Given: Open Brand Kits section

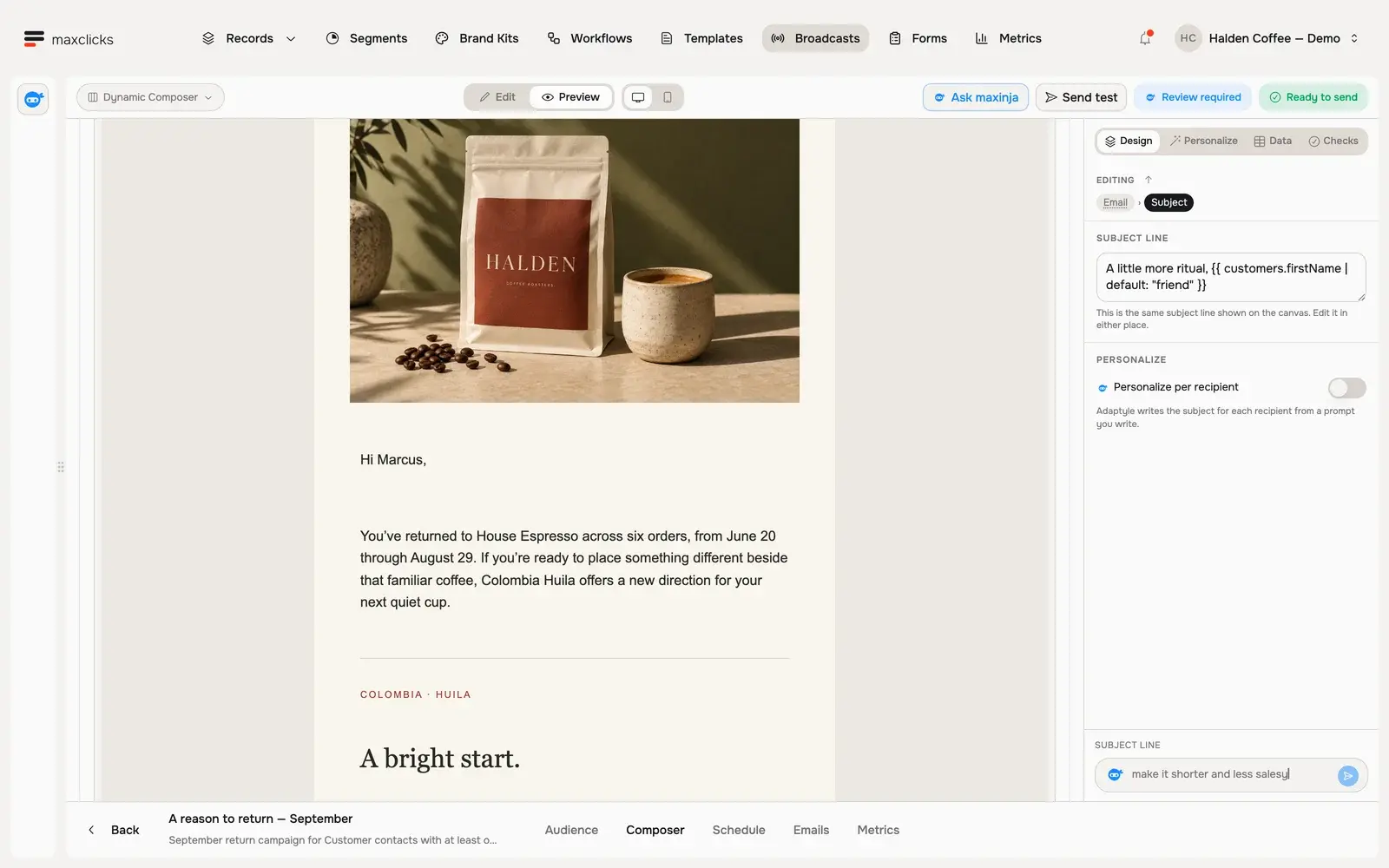Looking at the screenshot, I should point(477,38).
